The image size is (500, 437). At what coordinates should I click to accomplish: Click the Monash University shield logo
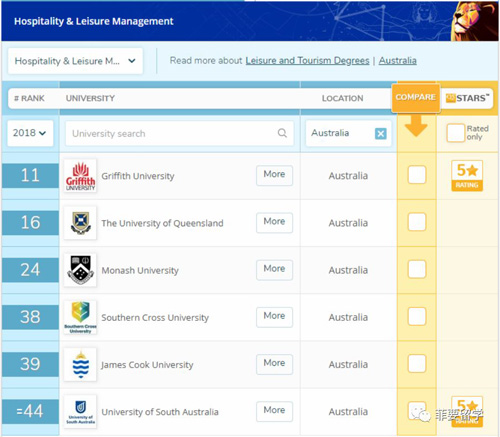[x=80, y=270]
